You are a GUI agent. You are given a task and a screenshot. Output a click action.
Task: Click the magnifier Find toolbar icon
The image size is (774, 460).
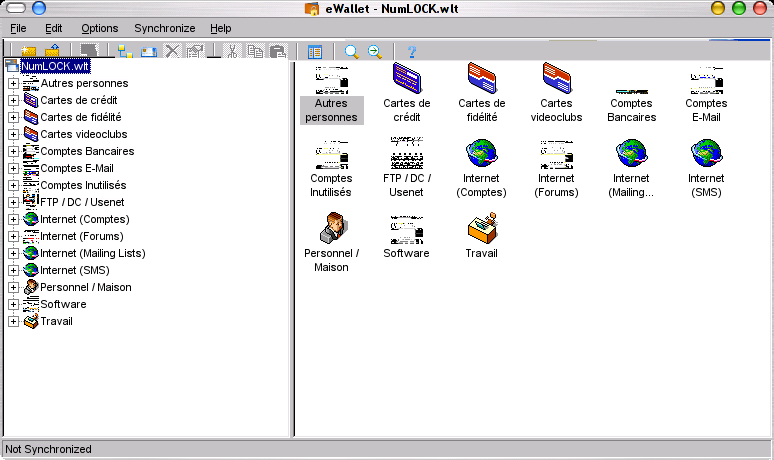point(351,51)
